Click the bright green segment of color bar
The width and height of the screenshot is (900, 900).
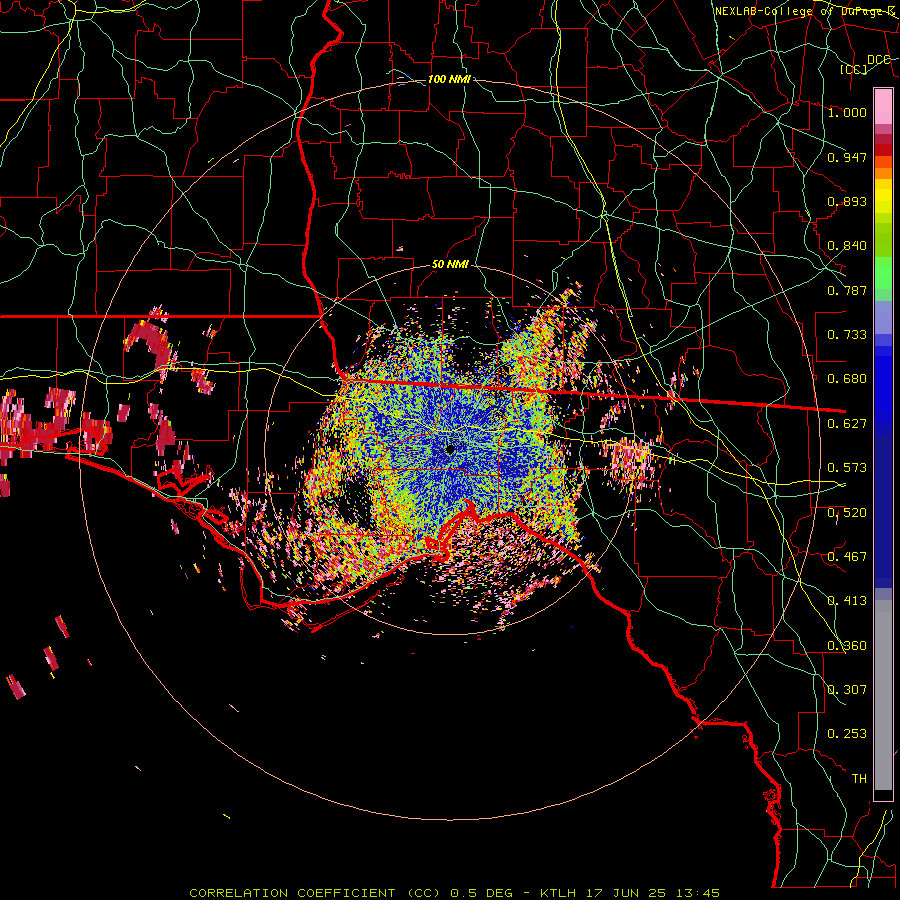pos(883,274)
